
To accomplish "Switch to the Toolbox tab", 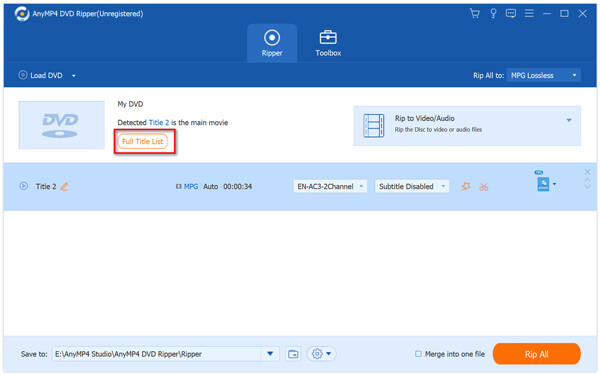I will click(x=328, y=43).
